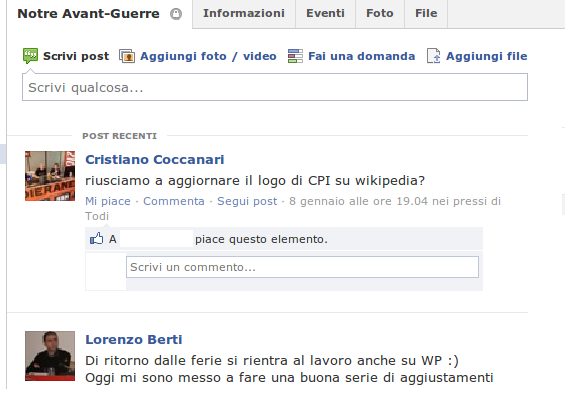Follow the post via Segui post
Screen dimensions: 582x411
[247, 201]
